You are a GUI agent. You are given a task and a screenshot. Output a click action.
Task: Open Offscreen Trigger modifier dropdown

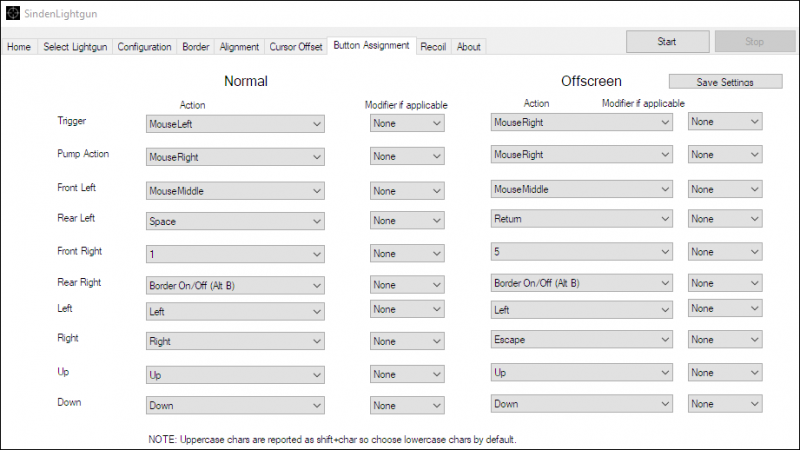[725, 121]
